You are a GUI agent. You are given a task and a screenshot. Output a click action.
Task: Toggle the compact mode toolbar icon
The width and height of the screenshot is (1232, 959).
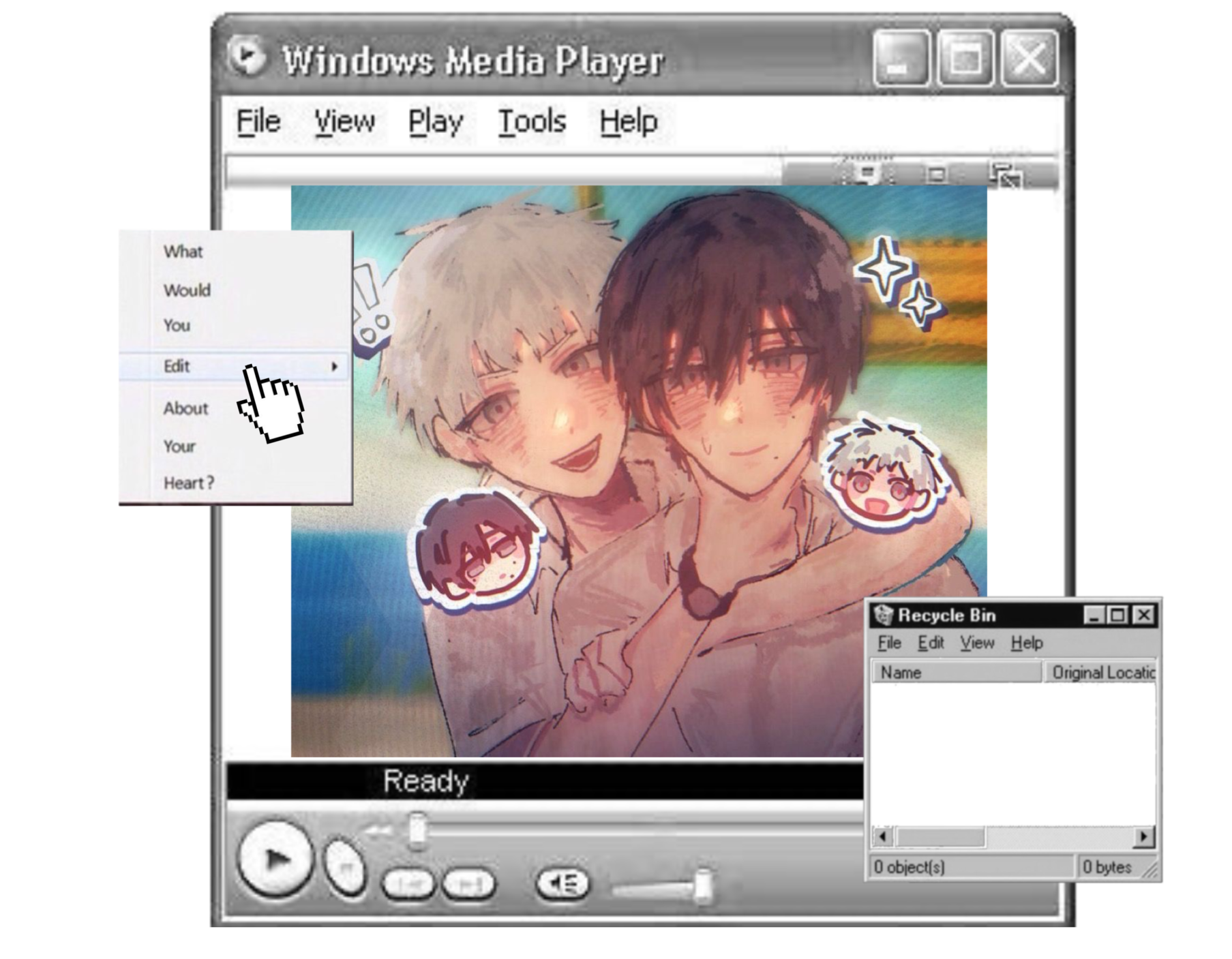1005,175
